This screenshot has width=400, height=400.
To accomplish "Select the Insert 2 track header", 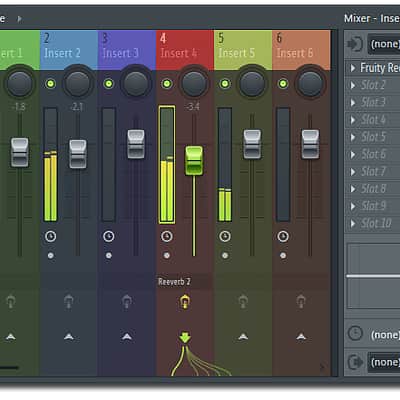I will tap(69, 50).
